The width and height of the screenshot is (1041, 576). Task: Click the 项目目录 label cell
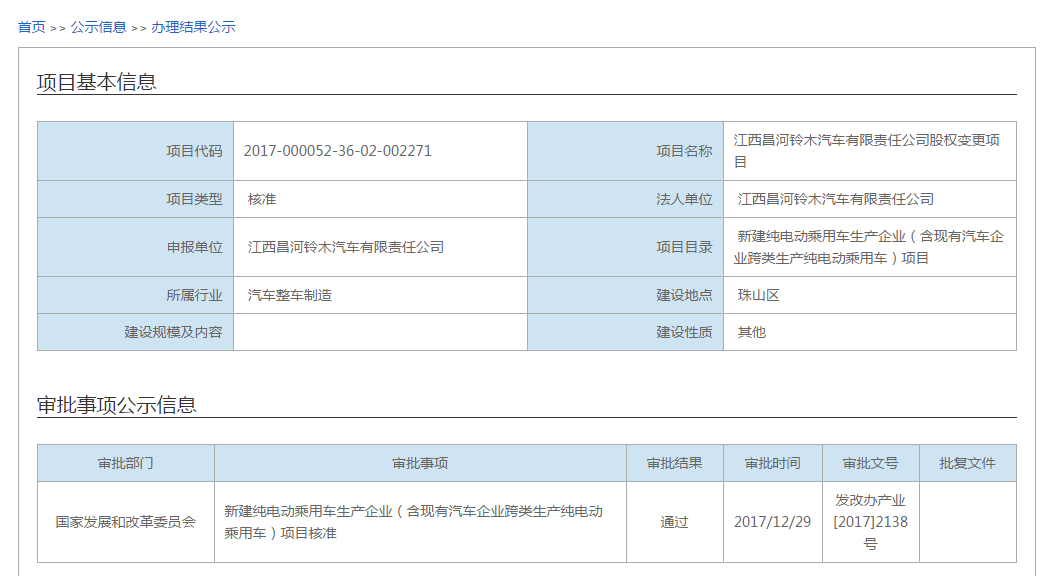[625, 247]
